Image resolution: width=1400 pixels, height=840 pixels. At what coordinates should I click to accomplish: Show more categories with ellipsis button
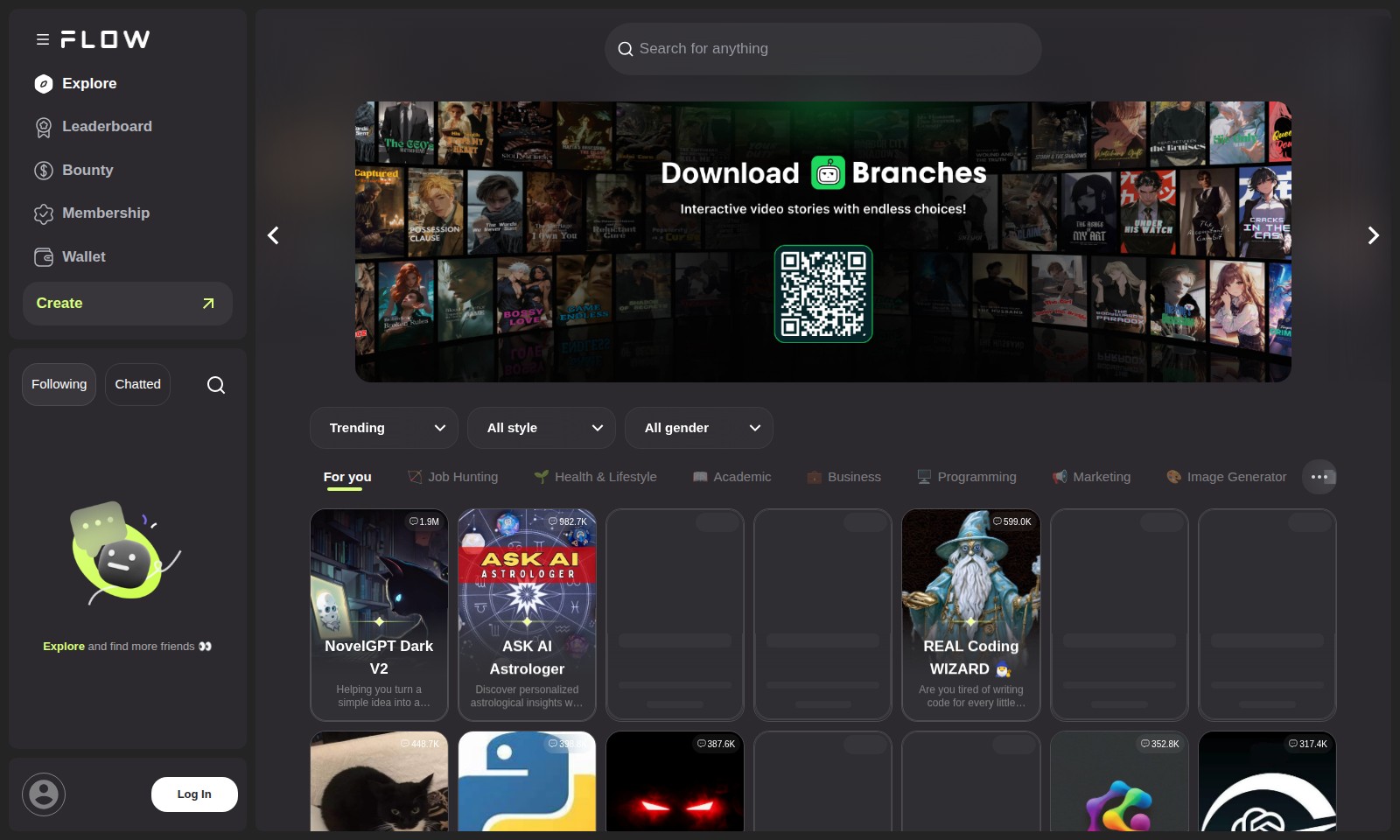1319,477
